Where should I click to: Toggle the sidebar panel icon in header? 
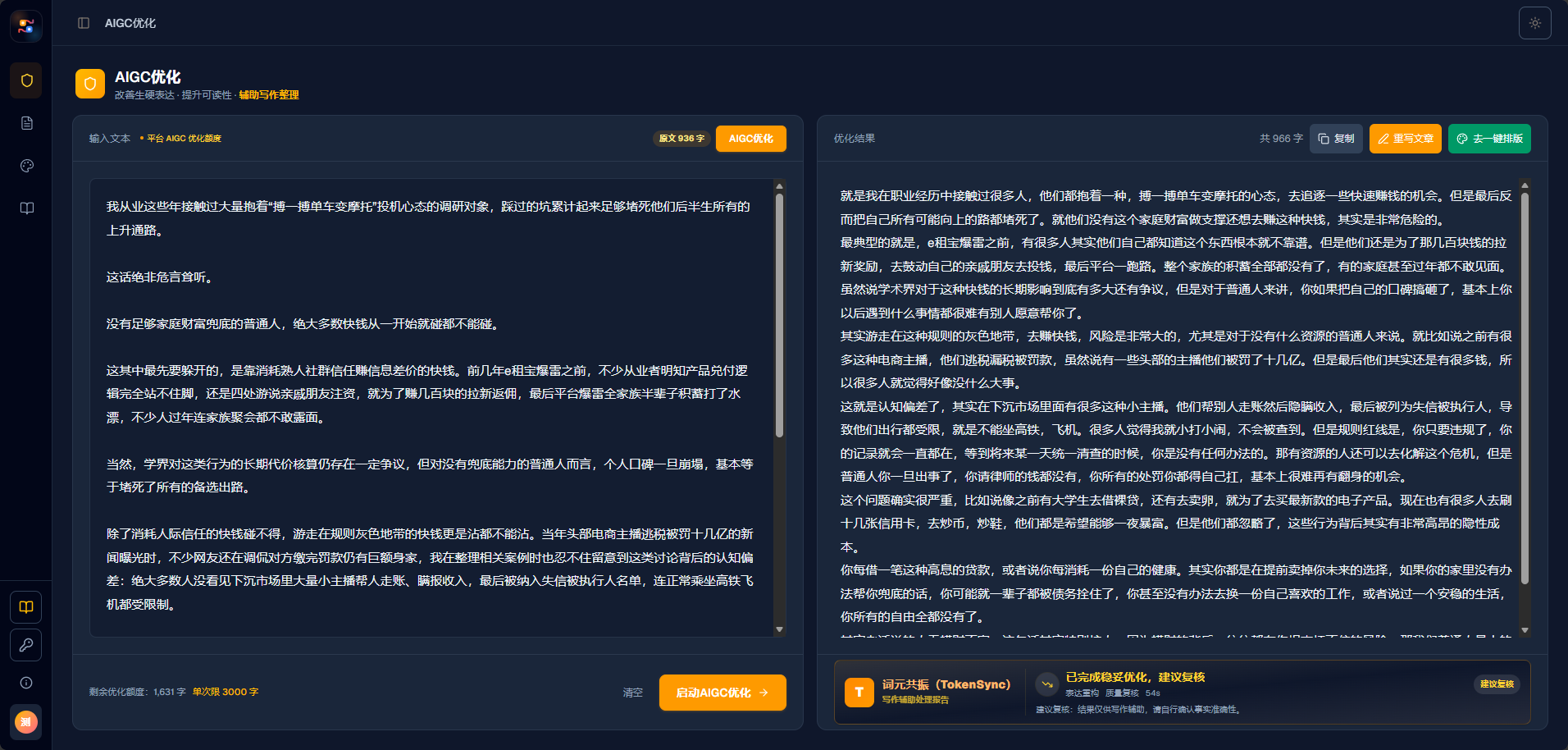pos(84,23)
